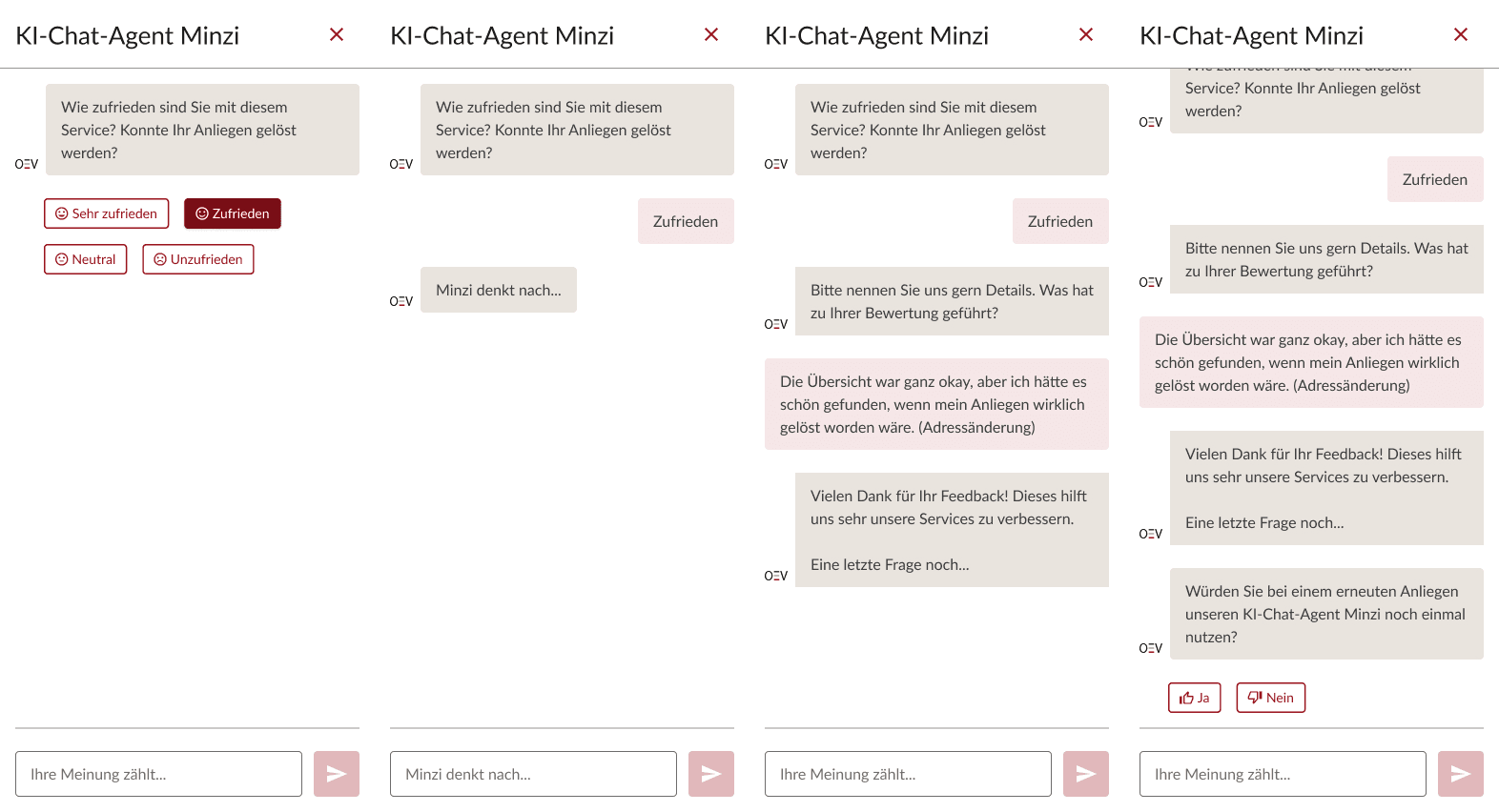This screenshot has width=1499, height=812.
Task: Click the KI-Chat-Agent Minzi title text
Action: click(x=129, y=34)
